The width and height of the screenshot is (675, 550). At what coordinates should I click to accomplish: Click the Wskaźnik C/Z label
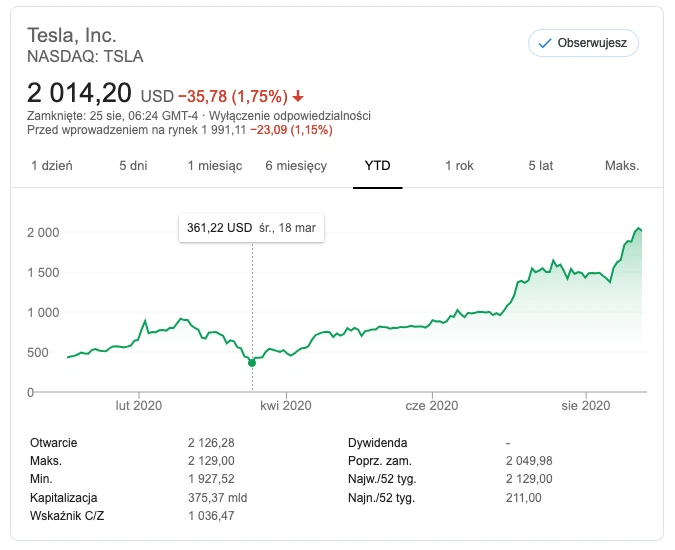coord(67,516)
